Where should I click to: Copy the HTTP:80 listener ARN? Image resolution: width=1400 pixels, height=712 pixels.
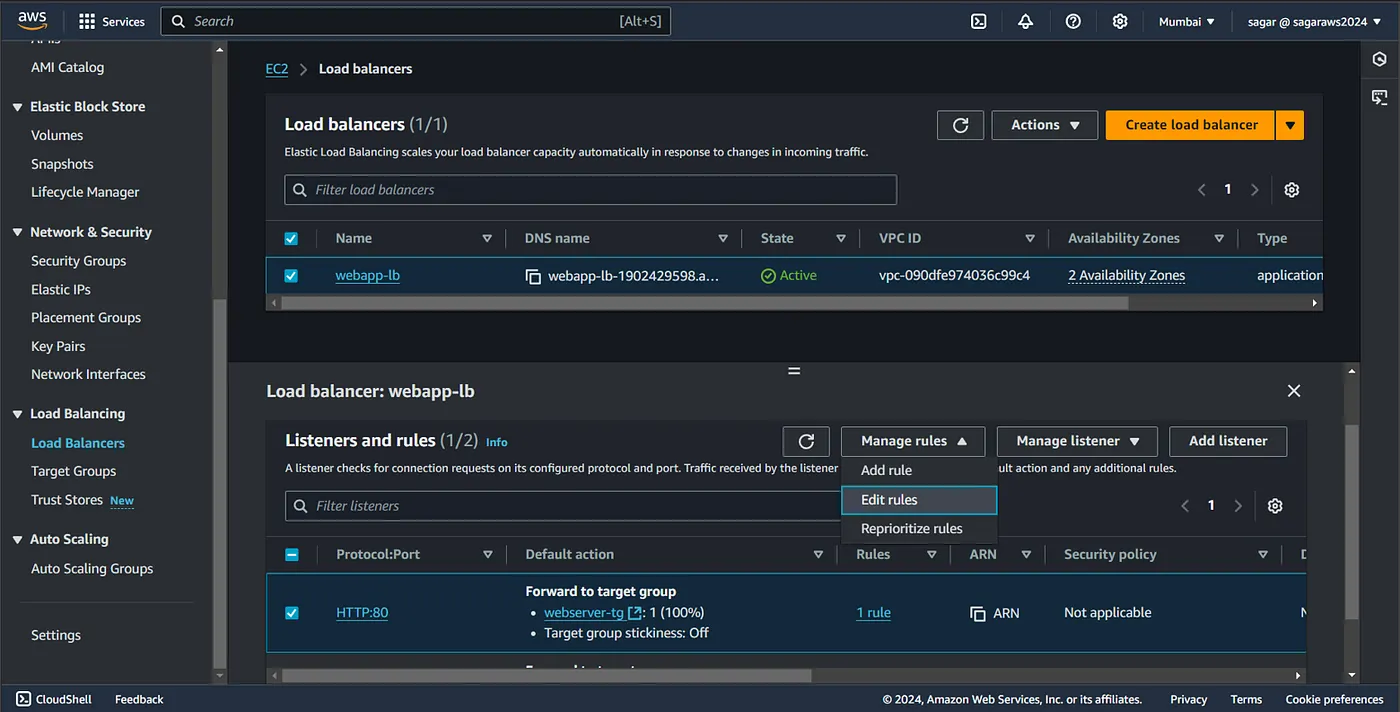pyautogui.click(x=978, y=613)
